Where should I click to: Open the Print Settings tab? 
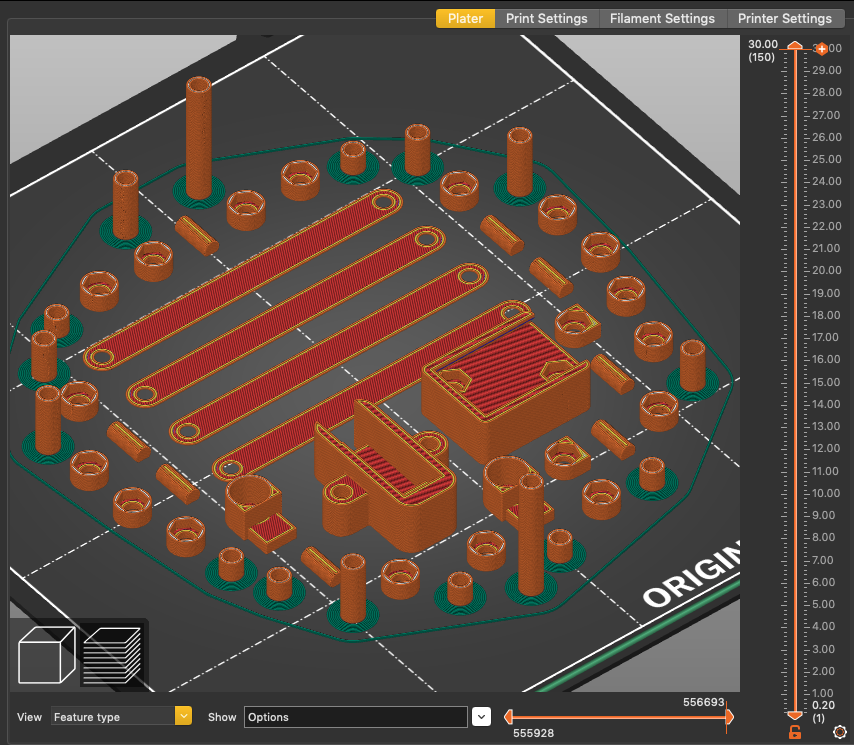point(546,18)
